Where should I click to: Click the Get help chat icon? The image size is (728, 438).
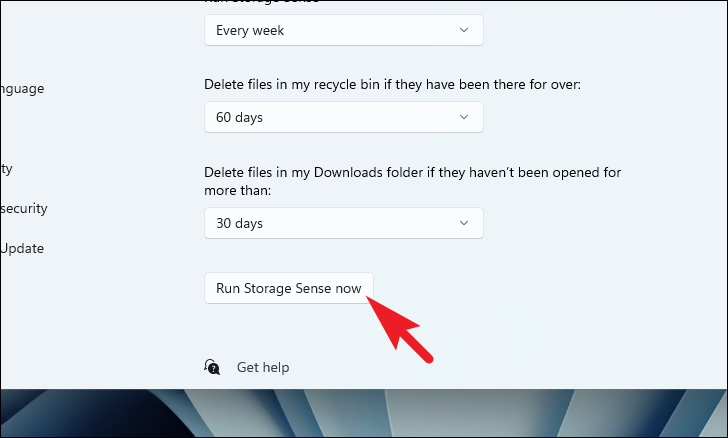click(212, 367)
